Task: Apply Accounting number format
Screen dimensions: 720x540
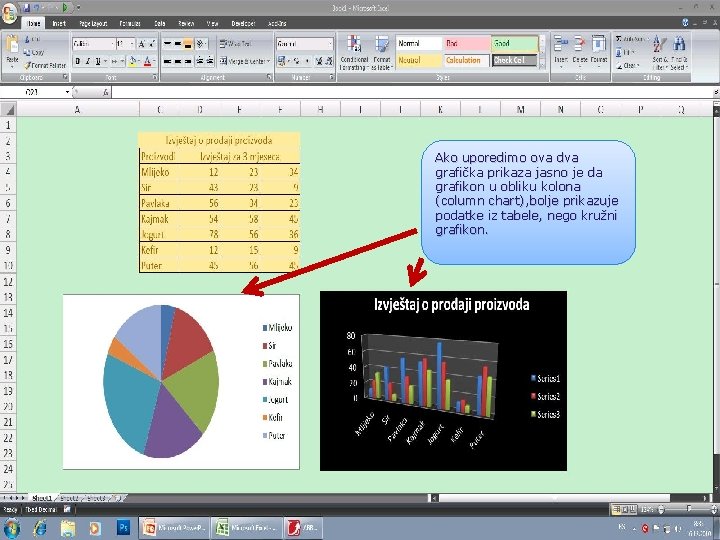Action: click(x=281, y=61)
